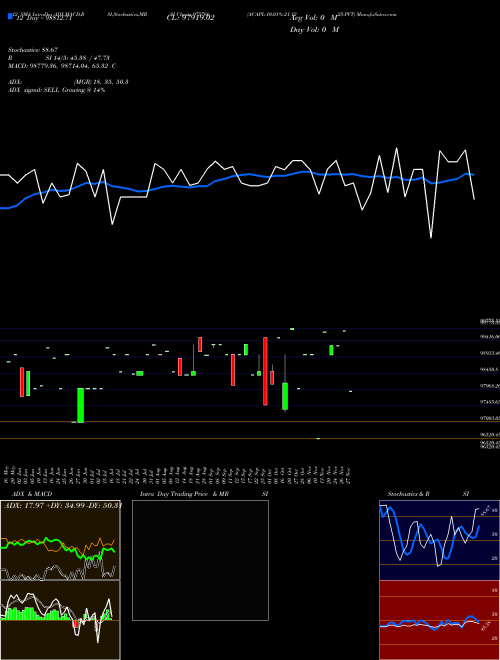Click the 'Stochastics: 88.67' reading
Image resolution: width=500 pixels, height=660 pixels.
pyautogui.click(x=33, y=50)
